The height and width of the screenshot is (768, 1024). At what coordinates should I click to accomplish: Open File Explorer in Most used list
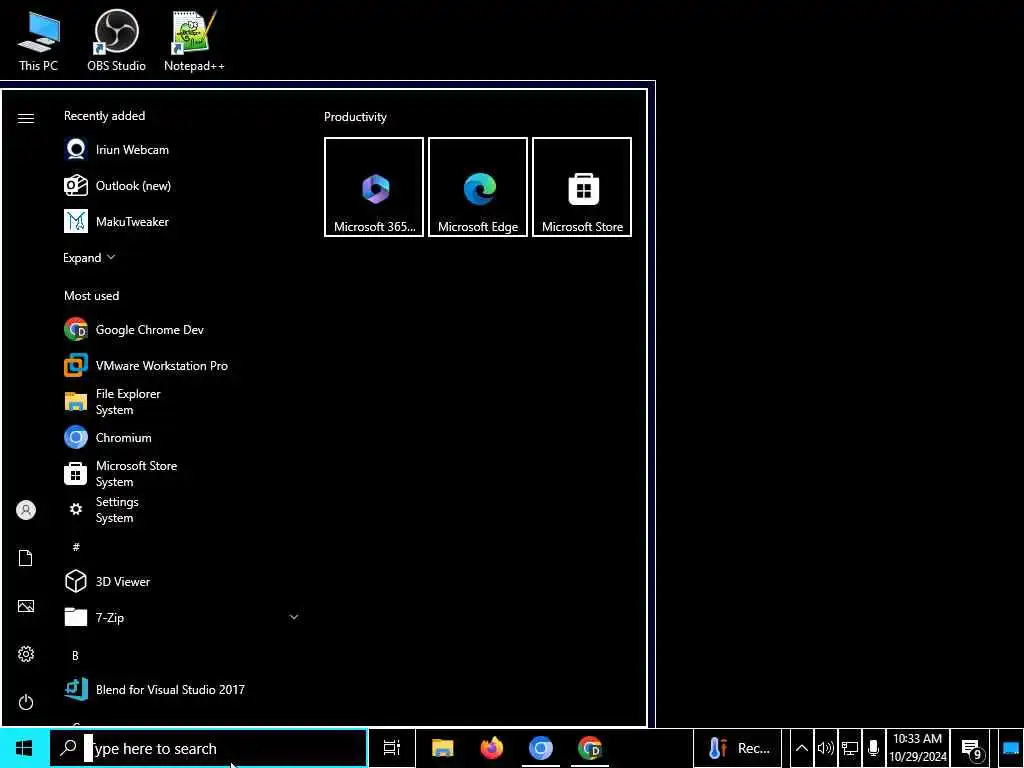pyautogui.click(x=182, y=402)
